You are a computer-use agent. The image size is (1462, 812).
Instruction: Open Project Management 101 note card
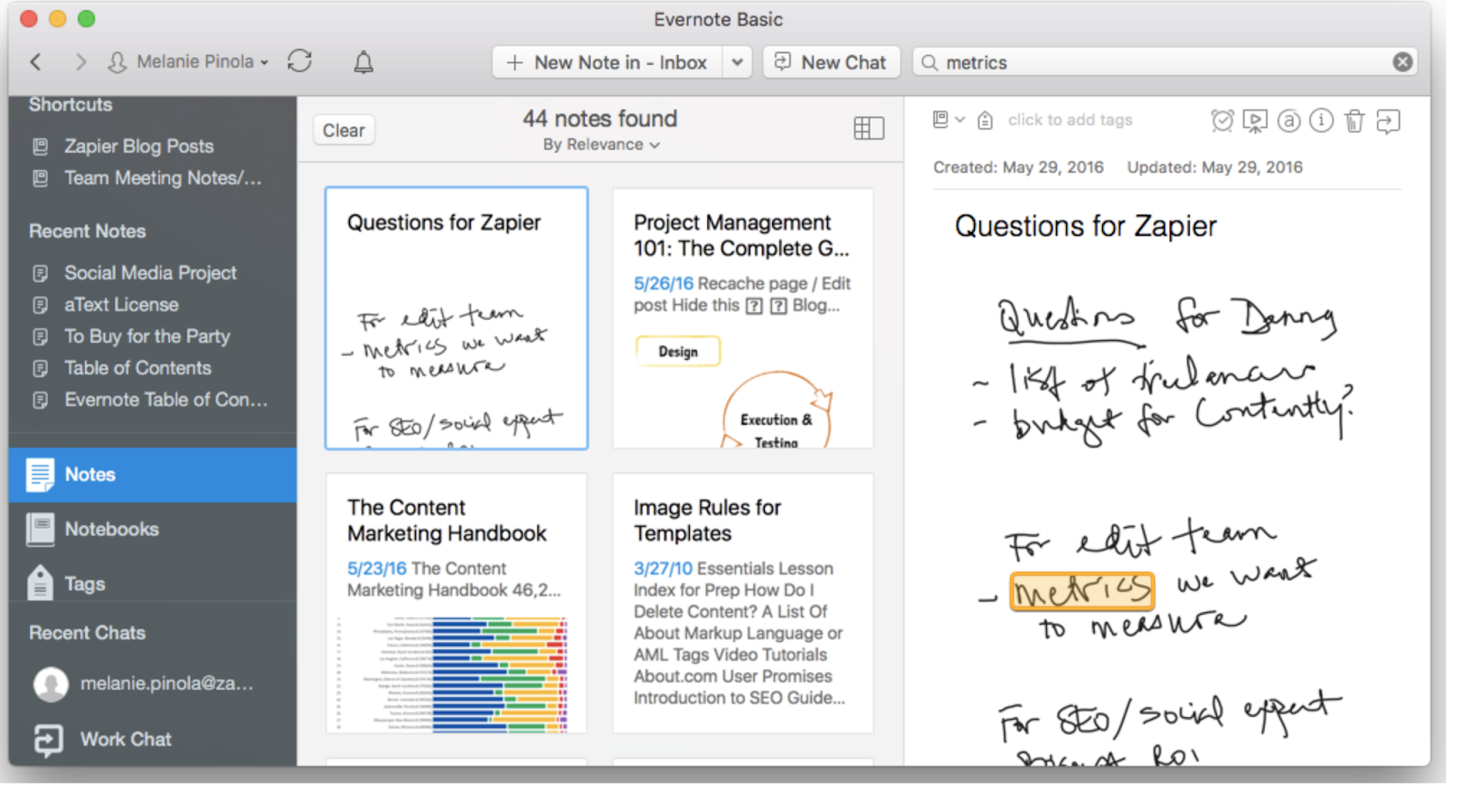[743, 318]
